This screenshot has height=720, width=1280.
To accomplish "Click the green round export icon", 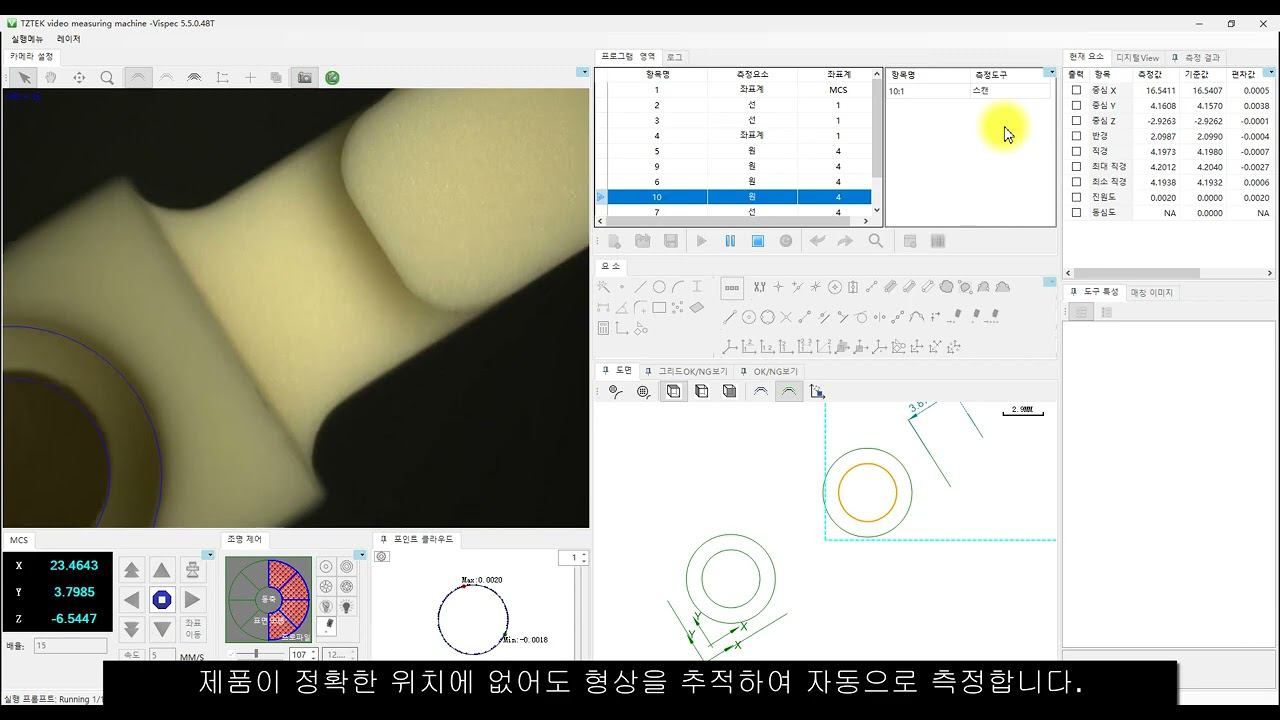I will tap(332, 77).
